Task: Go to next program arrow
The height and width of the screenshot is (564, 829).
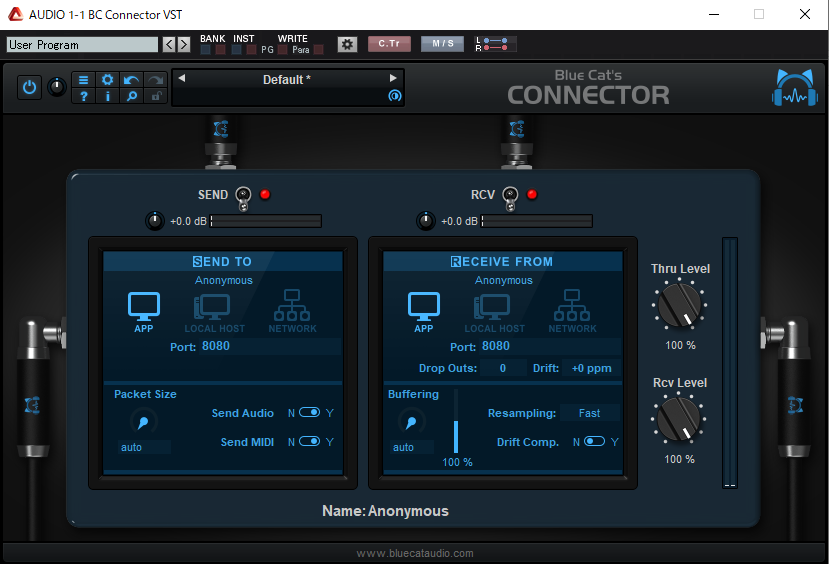Action: 184,44
